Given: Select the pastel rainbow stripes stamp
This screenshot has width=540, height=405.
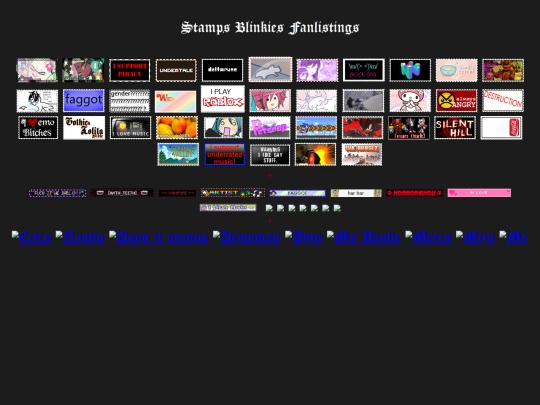Looking at the screenshot, I should (x=176, y=102).
